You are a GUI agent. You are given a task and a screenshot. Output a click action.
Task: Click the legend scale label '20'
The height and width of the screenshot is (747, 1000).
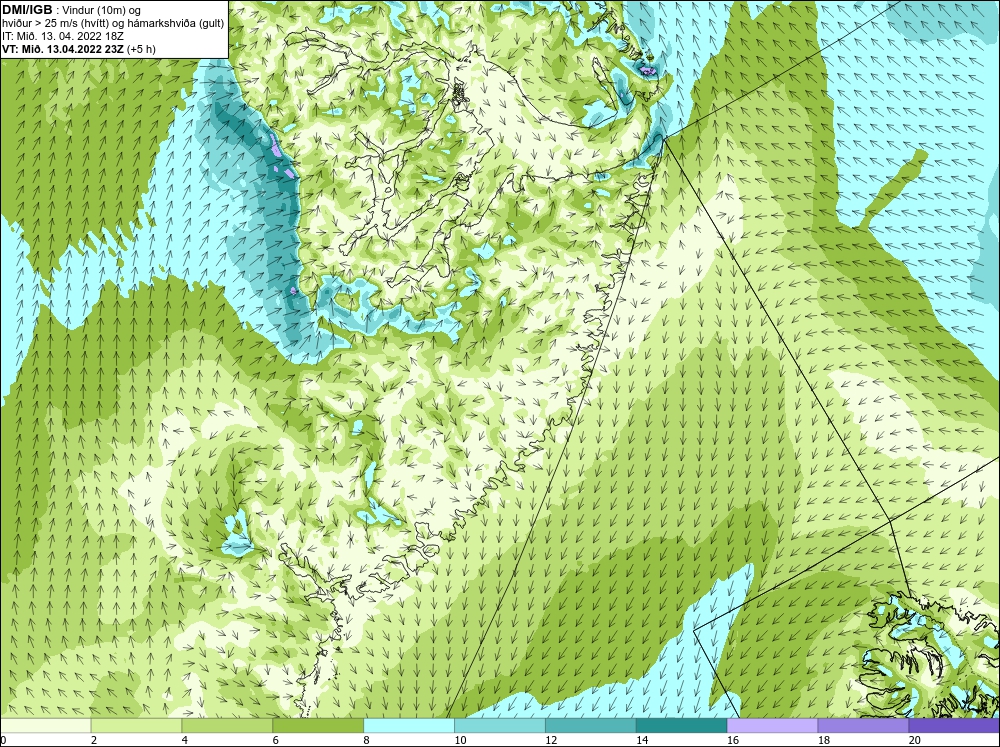pyautogui.click(x=915, y=740)
